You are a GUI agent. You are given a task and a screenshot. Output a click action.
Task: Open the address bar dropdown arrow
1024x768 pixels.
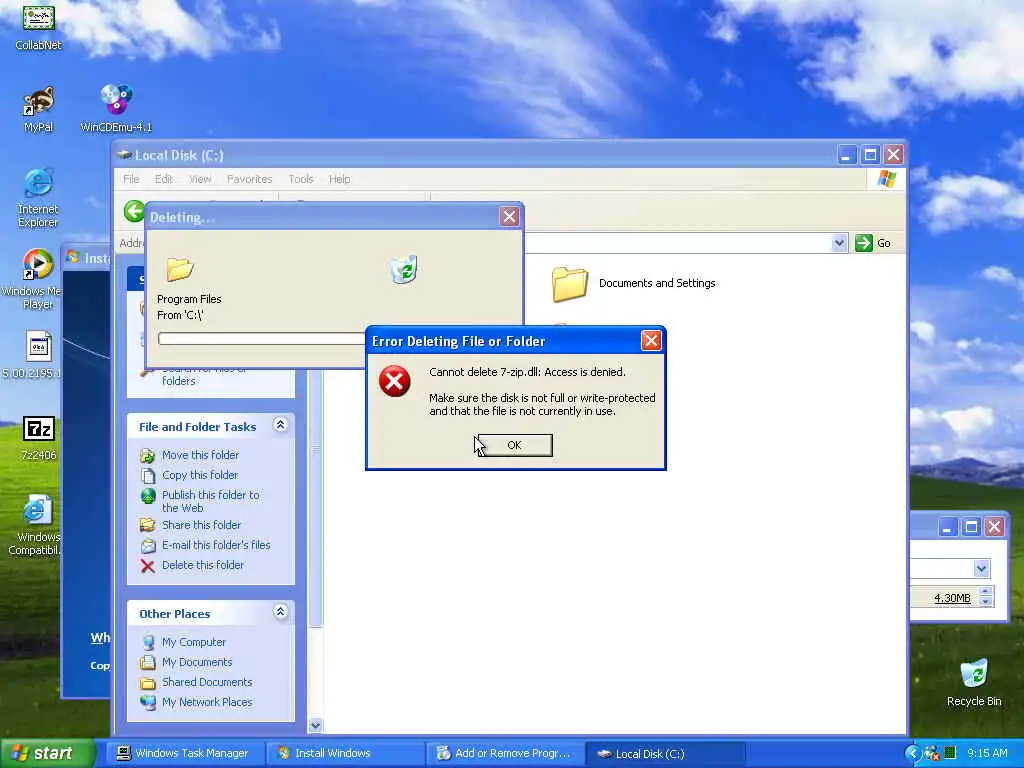pyautogui.click(x=839, y=243)
